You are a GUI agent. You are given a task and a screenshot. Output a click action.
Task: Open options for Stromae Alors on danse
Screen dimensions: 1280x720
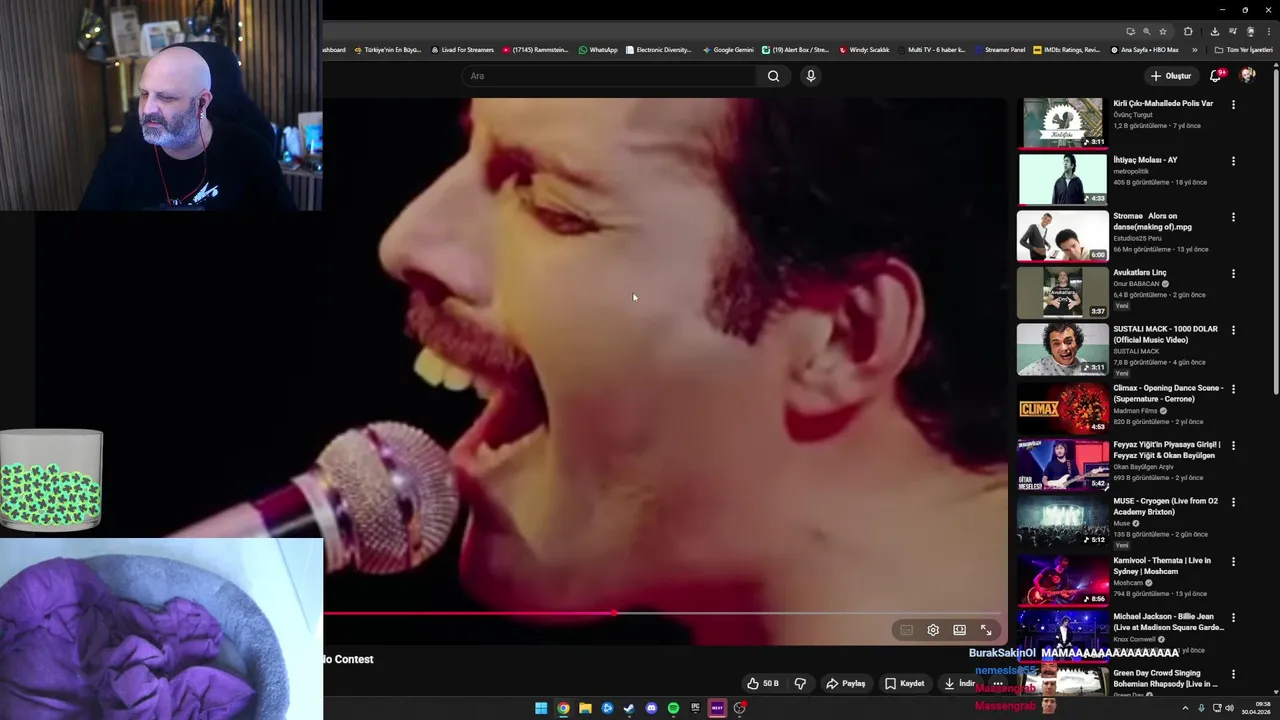pyautogui.click(x=1233, y=217)
